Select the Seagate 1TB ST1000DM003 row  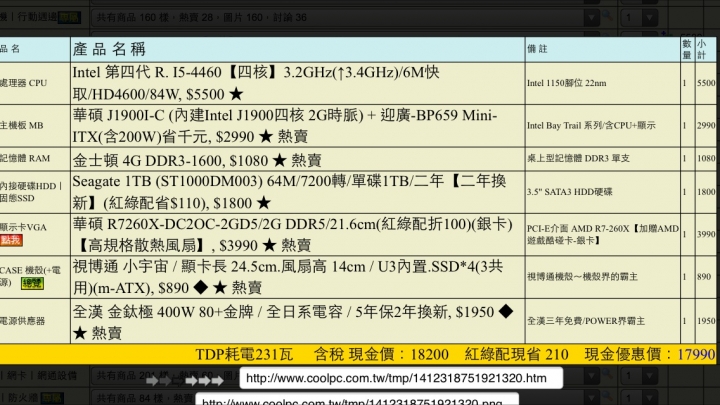(298, 192)
